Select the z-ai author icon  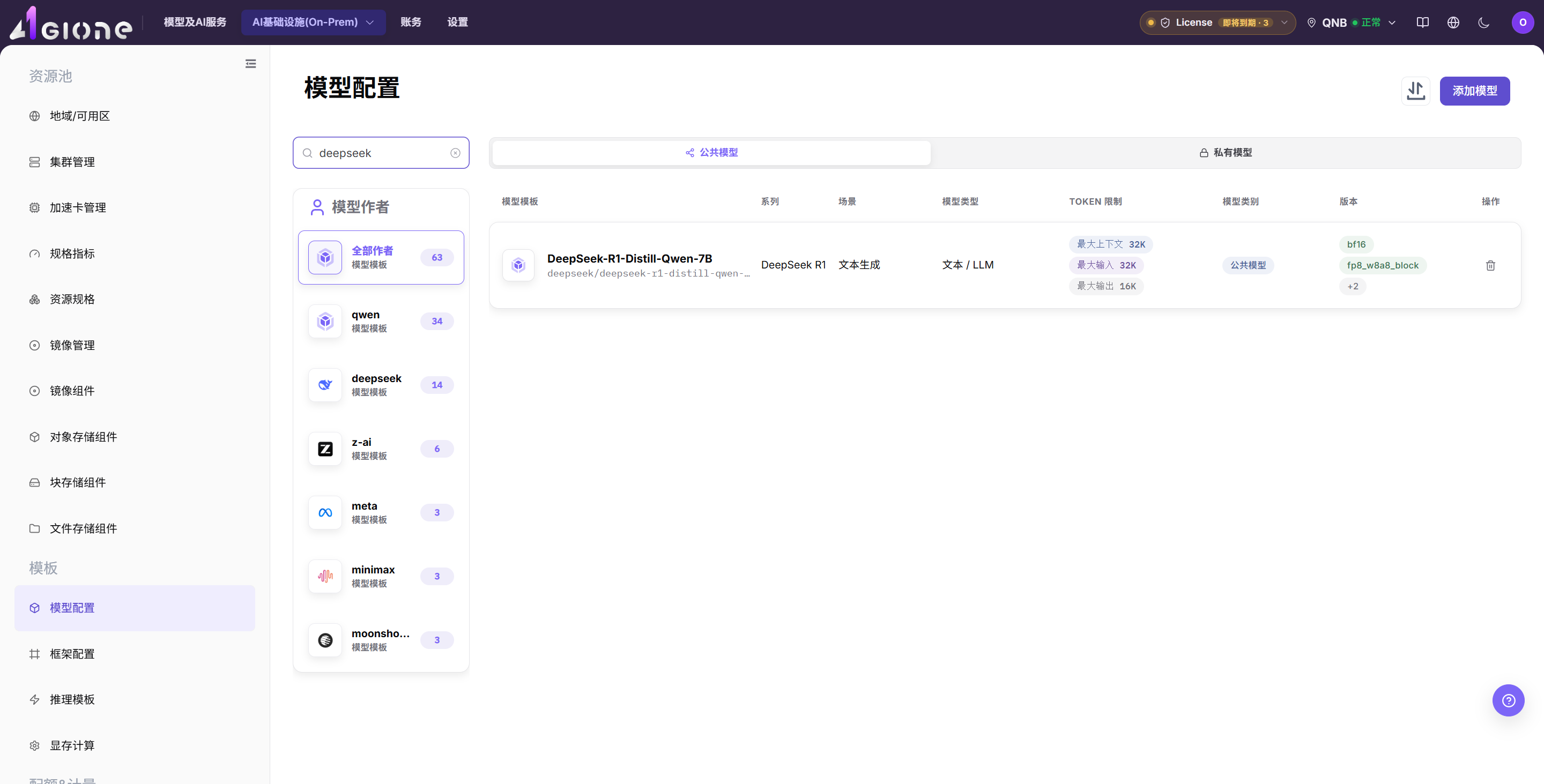pyautogui.click(x=325, y=449)
